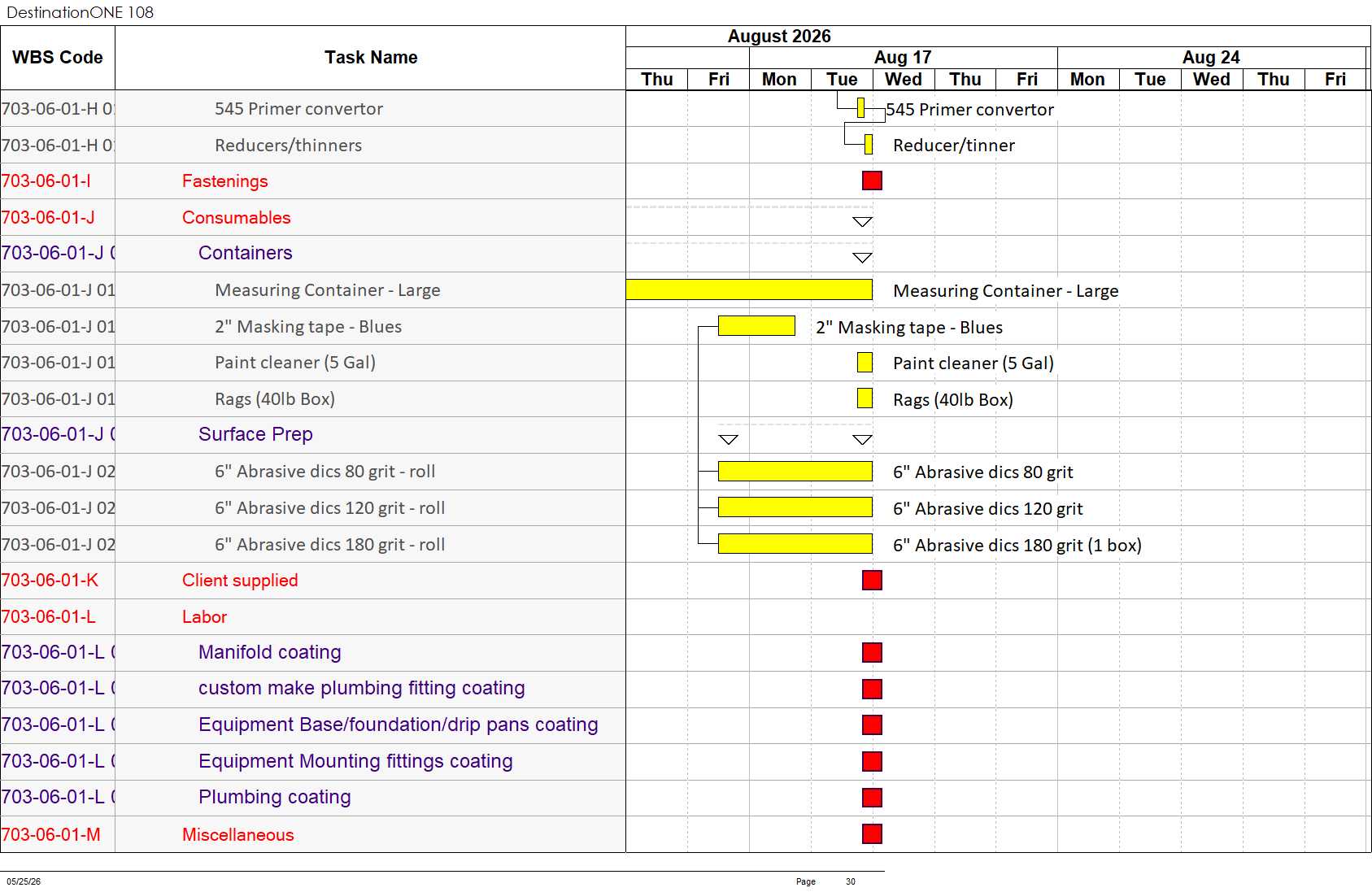
Task: Click the yellow 2" Masking tape bar
Action: [x=756, y=326]
